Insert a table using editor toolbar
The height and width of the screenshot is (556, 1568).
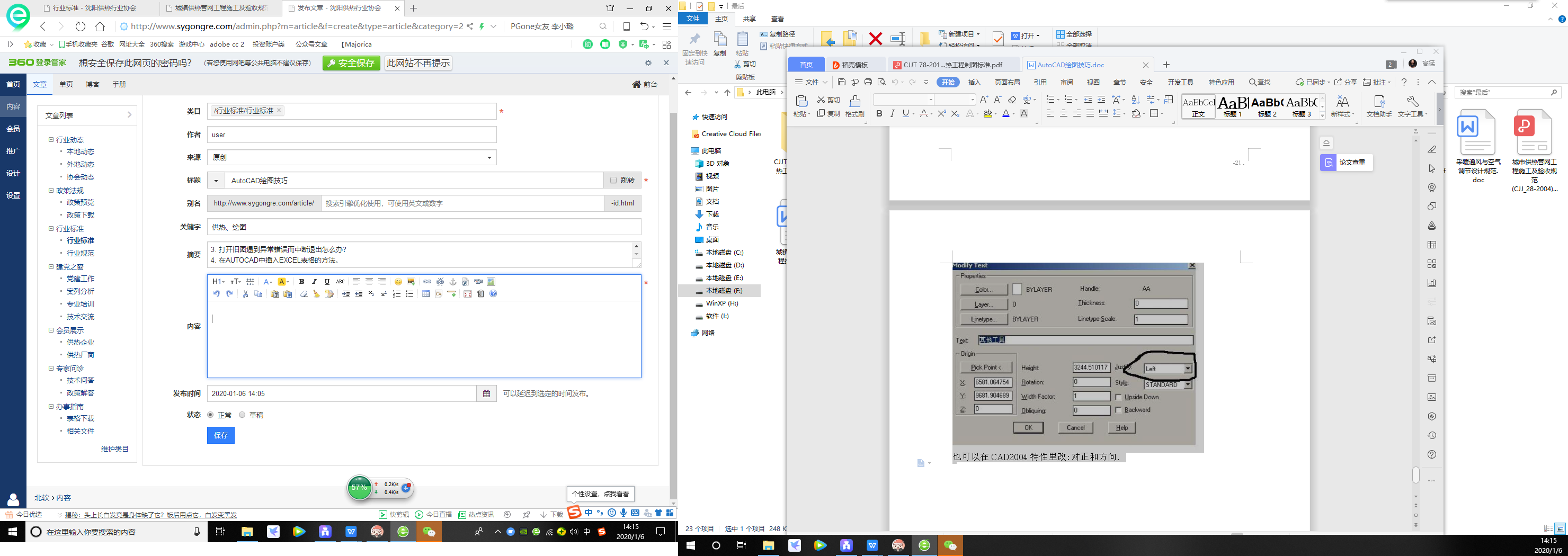tap(425, 294)
